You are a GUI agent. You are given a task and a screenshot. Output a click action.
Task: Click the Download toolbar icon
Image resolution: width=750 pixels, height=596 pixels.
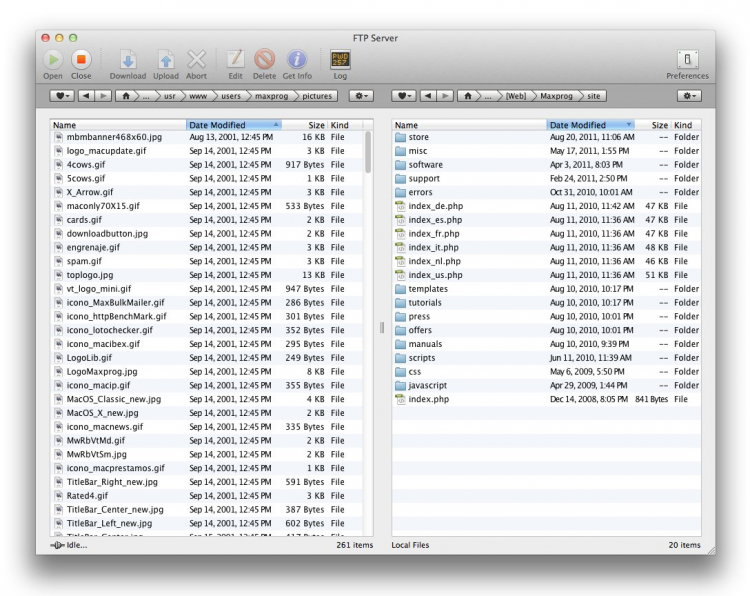coord(127,60)
